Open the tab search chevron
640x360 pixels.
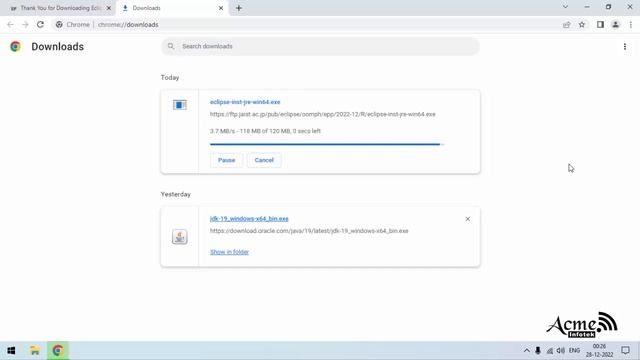coord(565,7)
